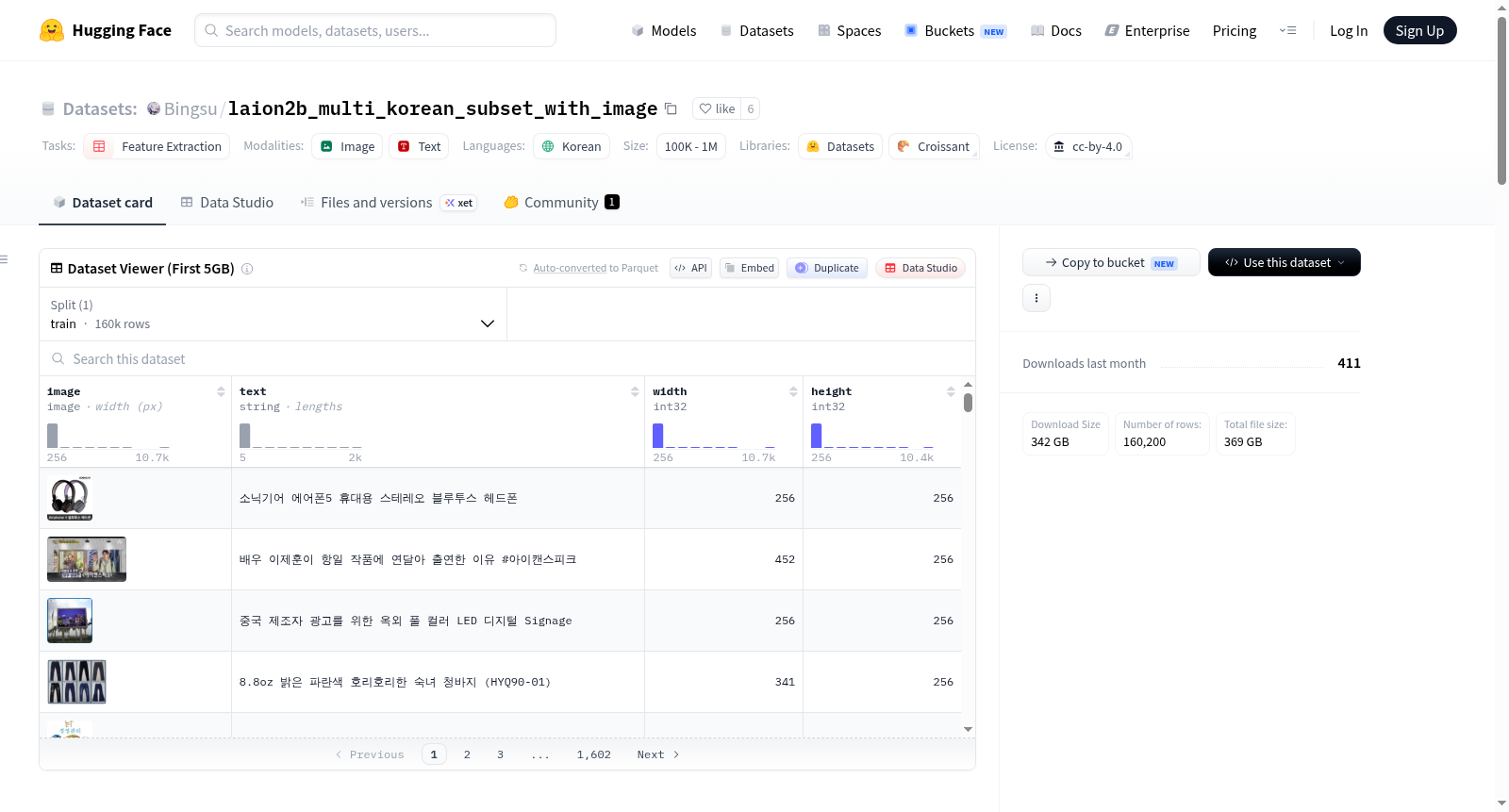Click the Hugging Face logo emoji
Screen dimensions: 1509x812
click(52, 30)
